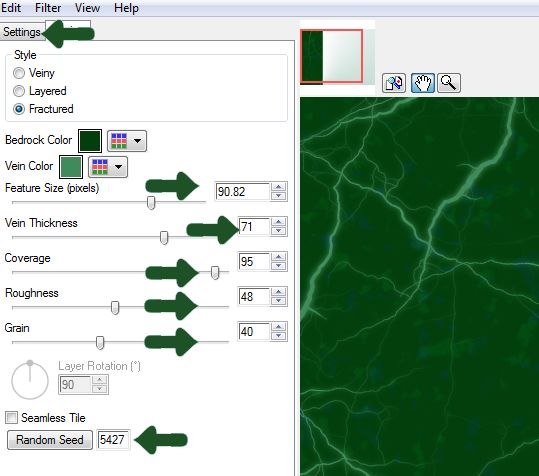
Task: Switch to the Settings tab
Action: point(22,32)
